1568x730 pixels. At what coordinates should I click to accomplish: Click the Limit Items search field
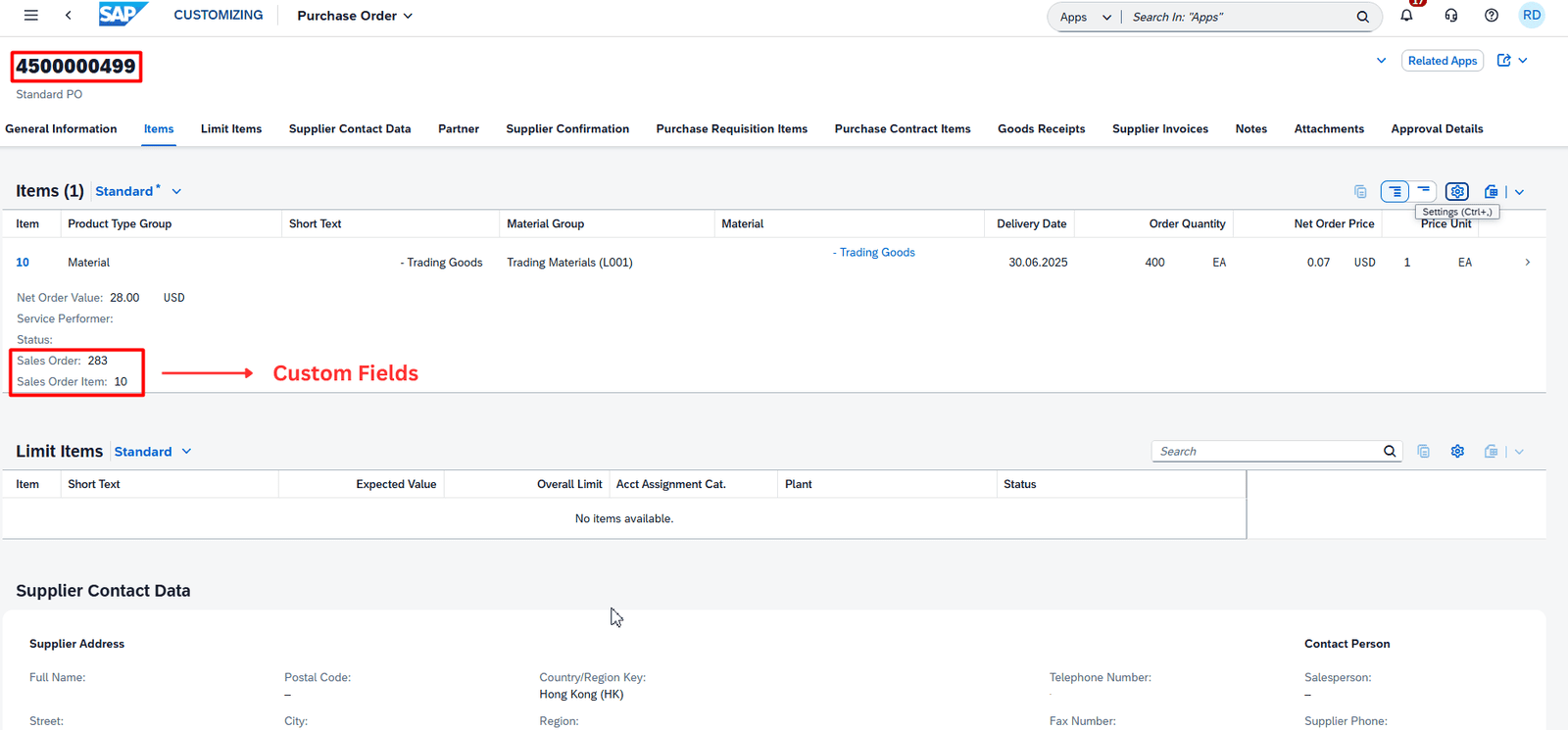(1266, 452)
